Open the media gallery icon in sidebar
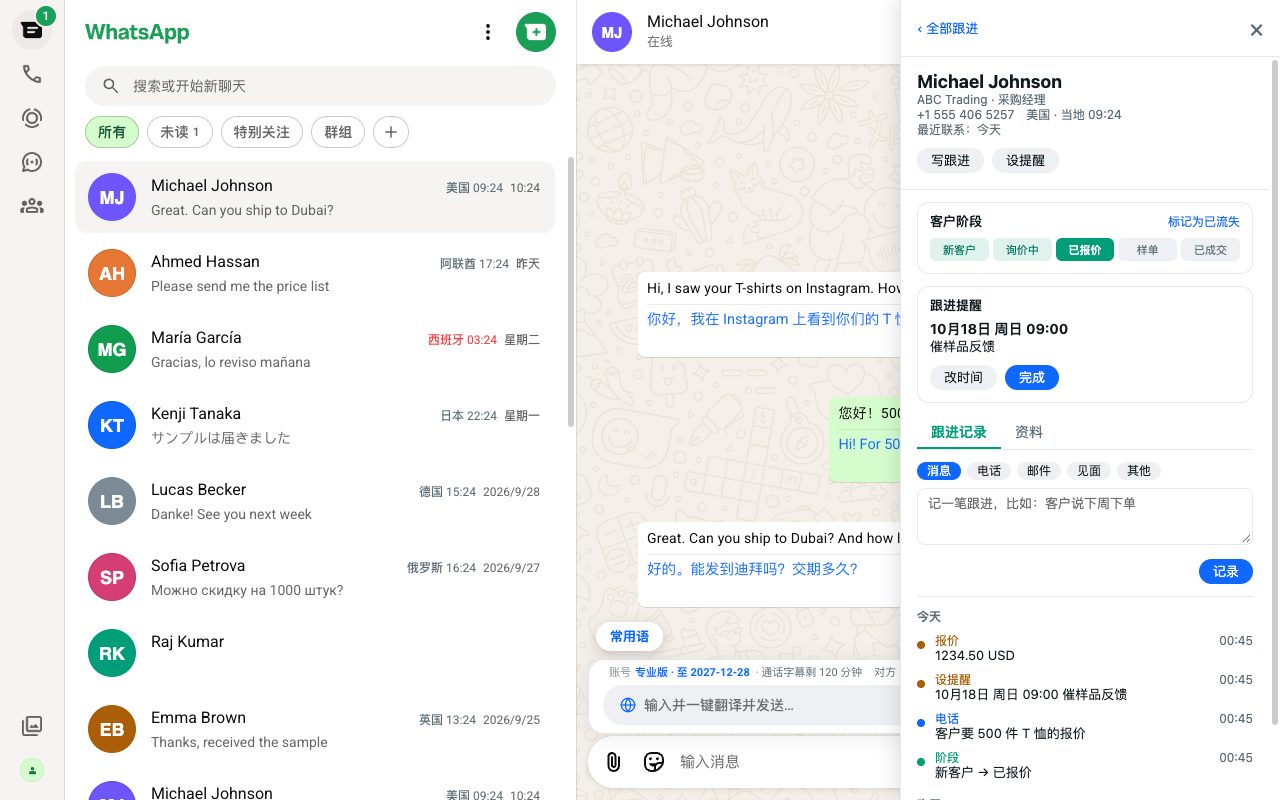 32,726
